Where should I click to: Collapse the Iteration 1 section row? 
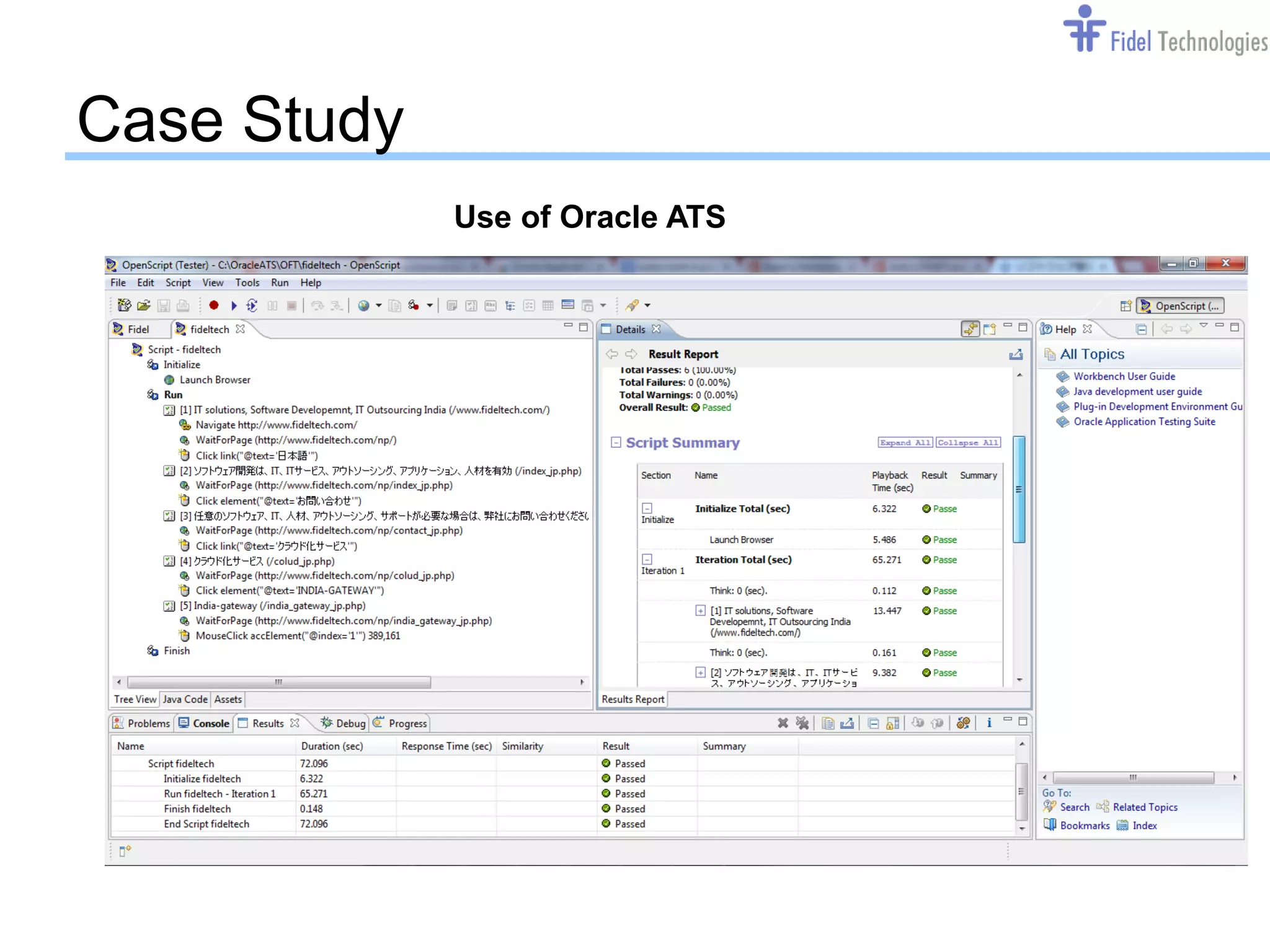point(647,559)
